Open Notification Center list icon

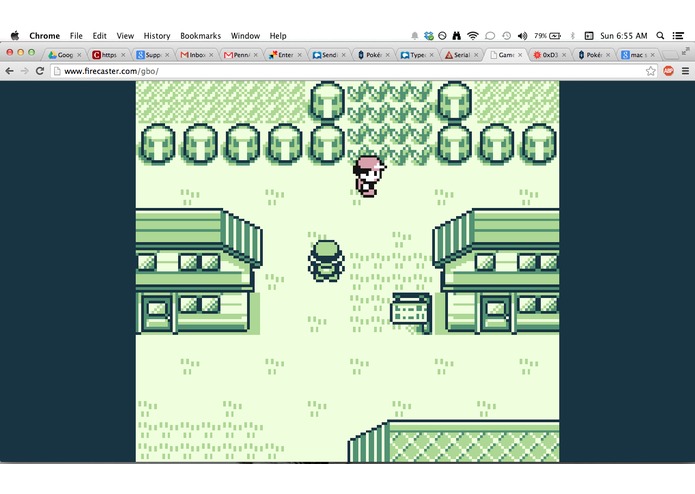point(678,35)
